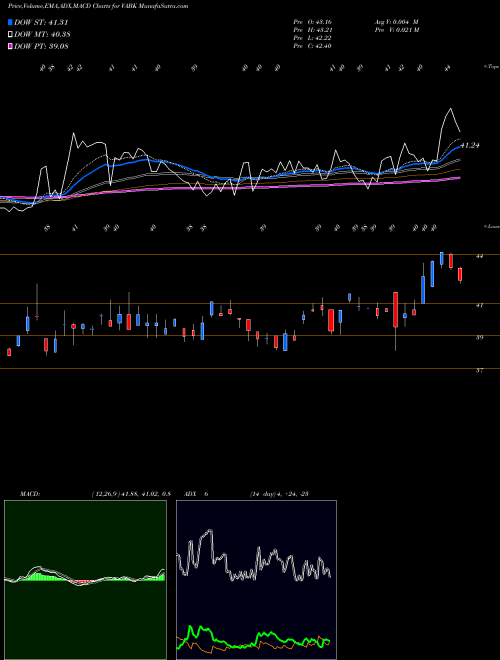Screen dimensions: 500x660
Task: Click the chart title mentioning VABK MunafaSutra.com
Action: tap(98, 6)
